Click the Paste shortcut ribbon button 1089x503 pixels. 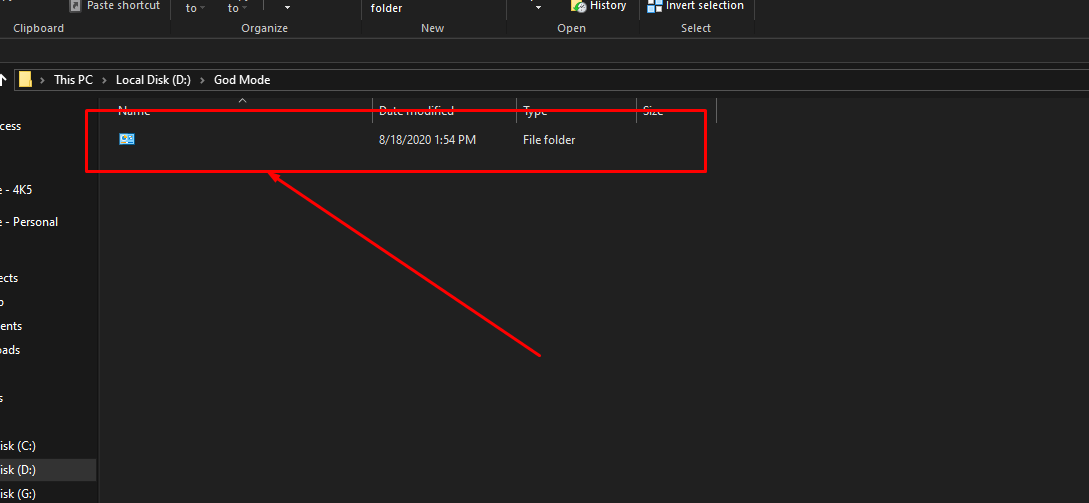pos(115,6)
